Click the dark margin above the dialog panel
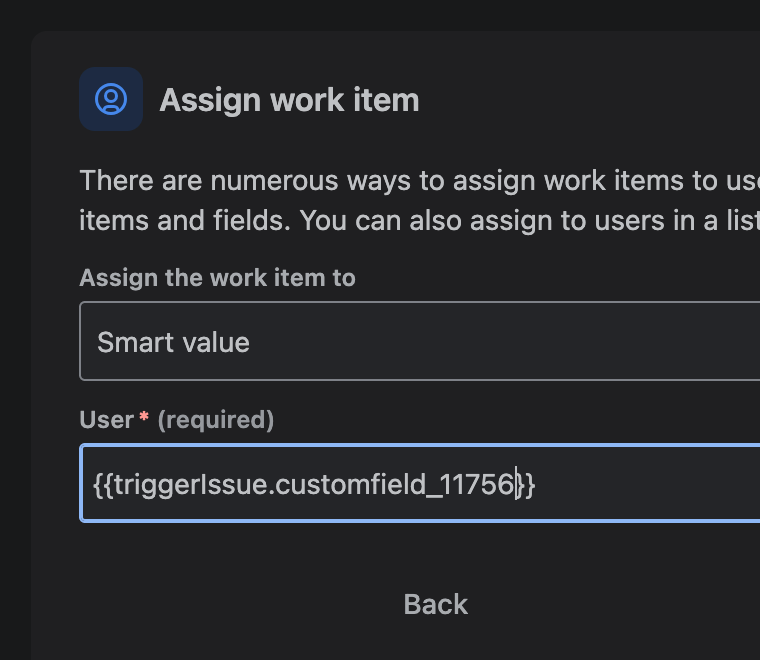 tap(380, 15)
